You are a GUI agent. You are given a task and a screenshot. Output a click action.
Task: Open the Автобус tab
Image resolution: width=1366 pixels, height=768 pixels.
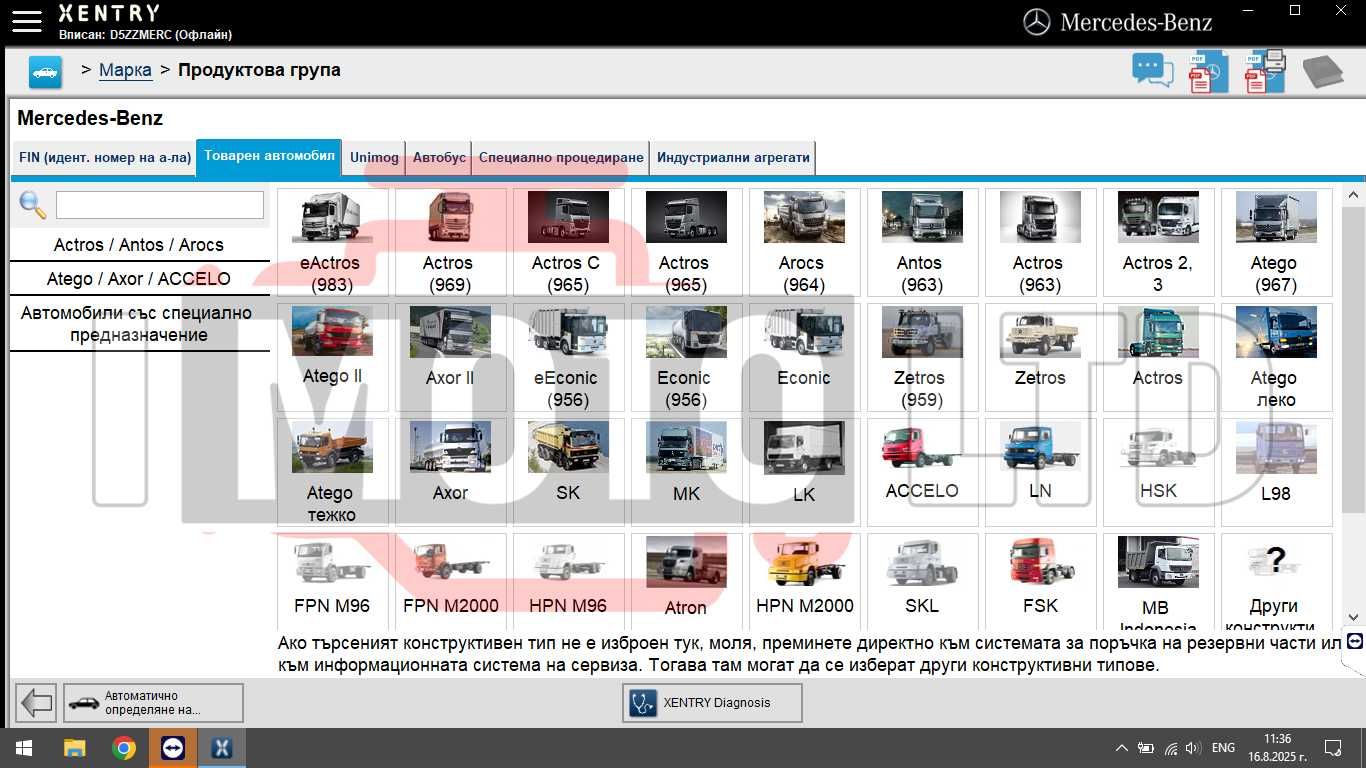coord(439,158)
